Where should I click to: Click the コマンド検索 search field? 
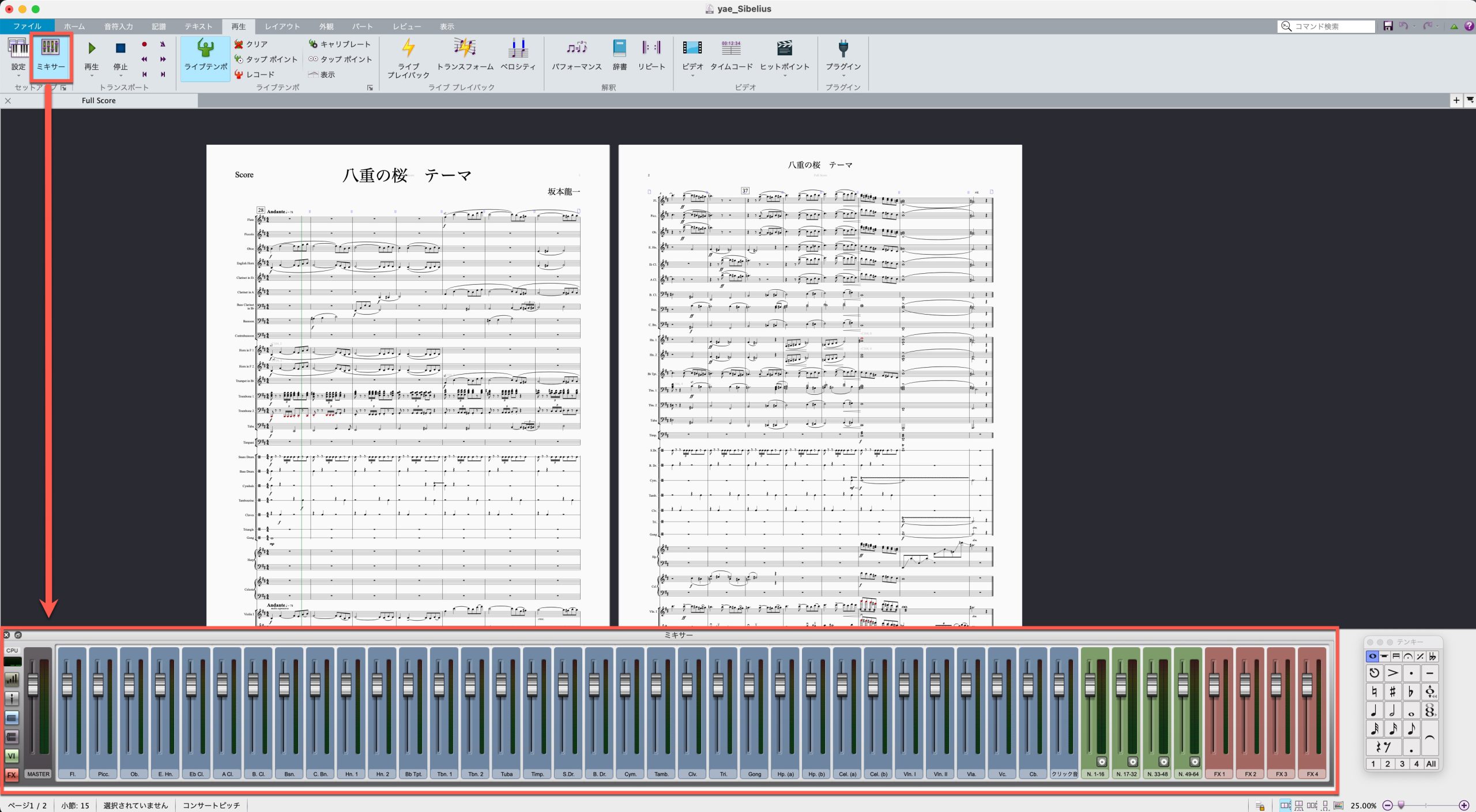1326,27
